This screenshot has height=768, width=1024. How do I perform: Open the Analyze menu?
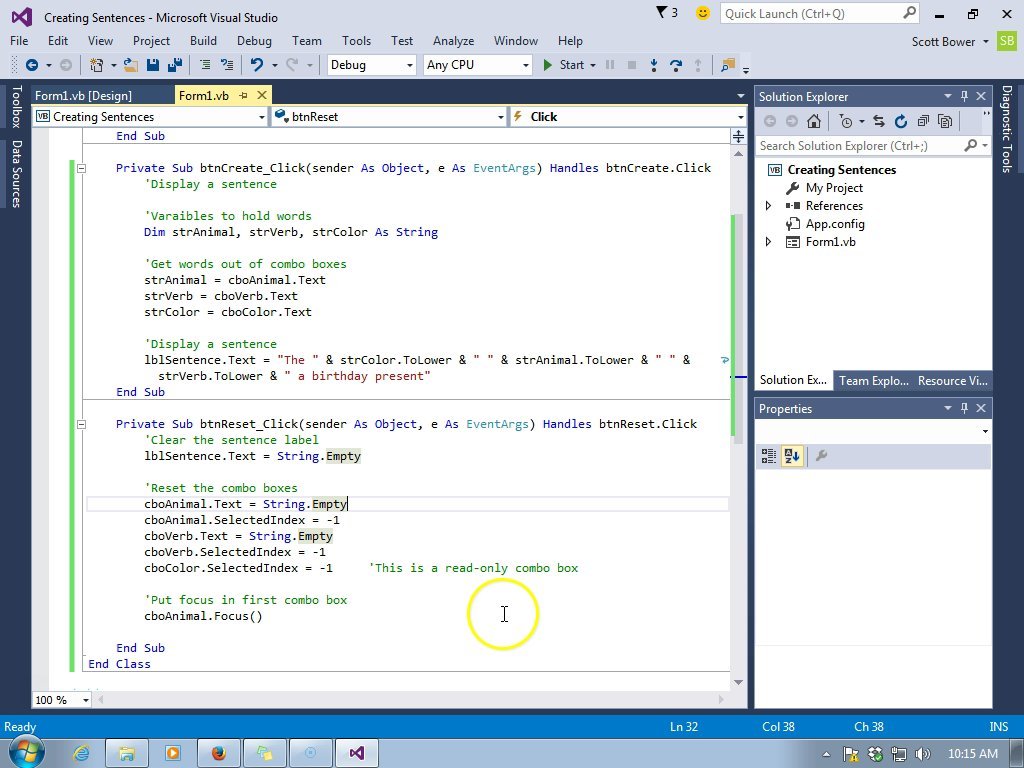(453, 41)
